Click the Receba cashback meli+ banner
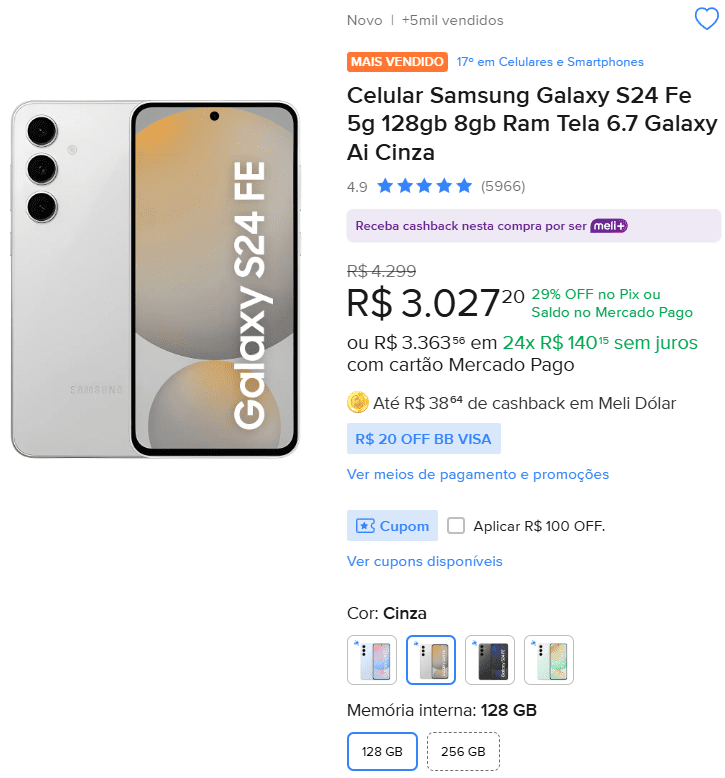Viewport: 725px width, 778px height. [x=534, y=226]
